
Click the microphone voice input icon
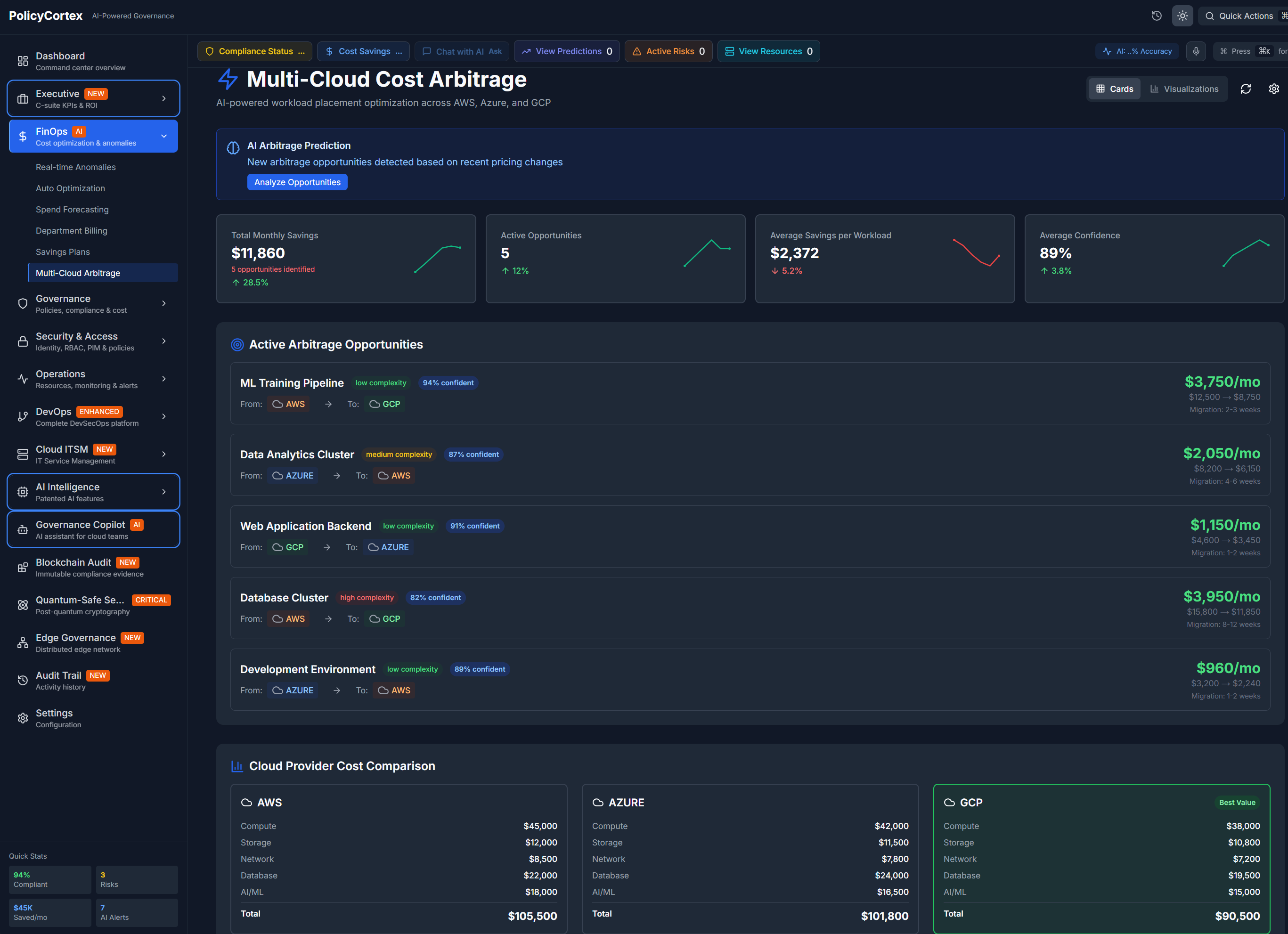coord(1196,51)
